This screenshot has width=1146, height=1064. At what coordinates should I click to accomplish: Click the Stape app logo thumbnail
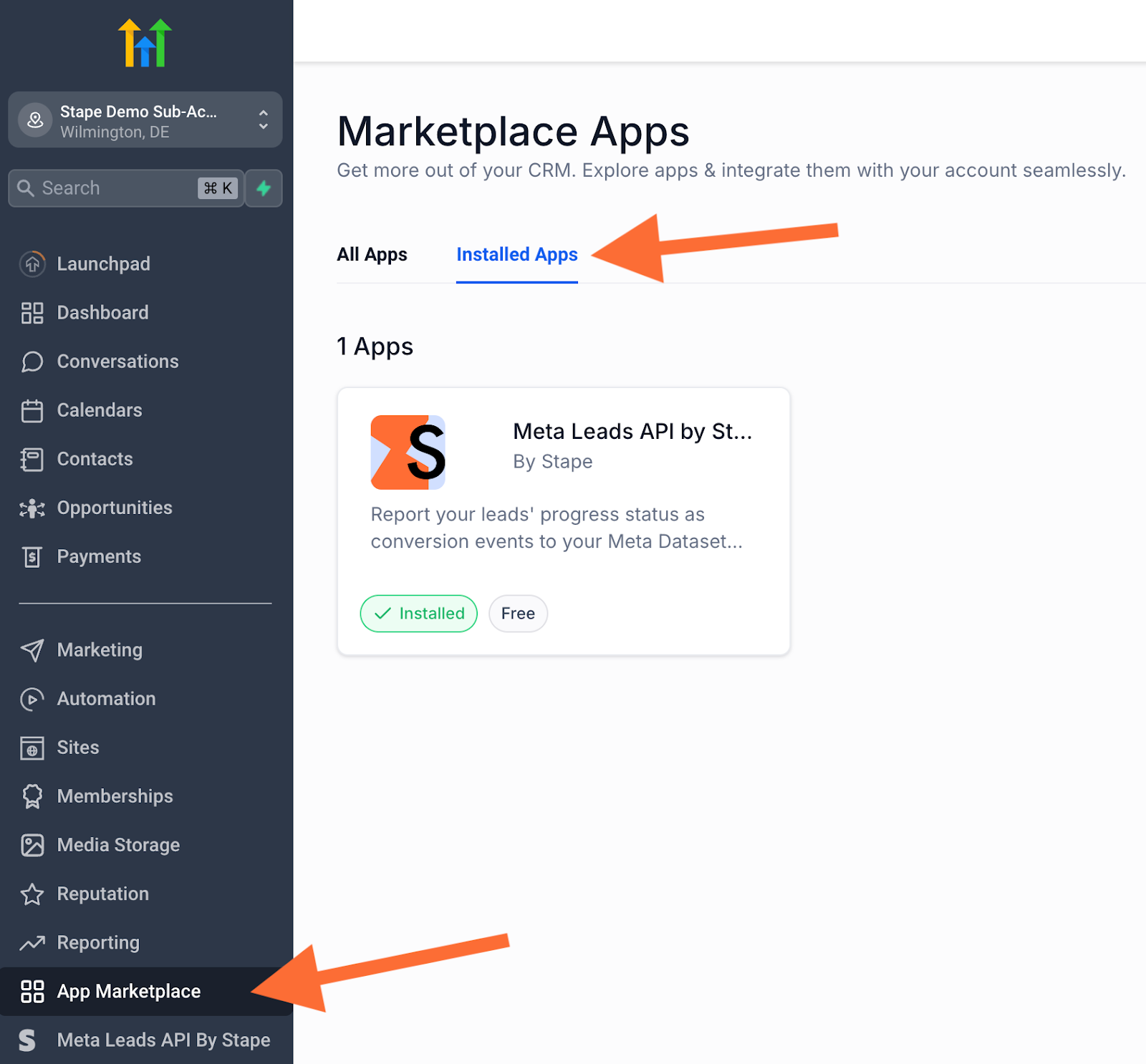click(x=408, y=453)
